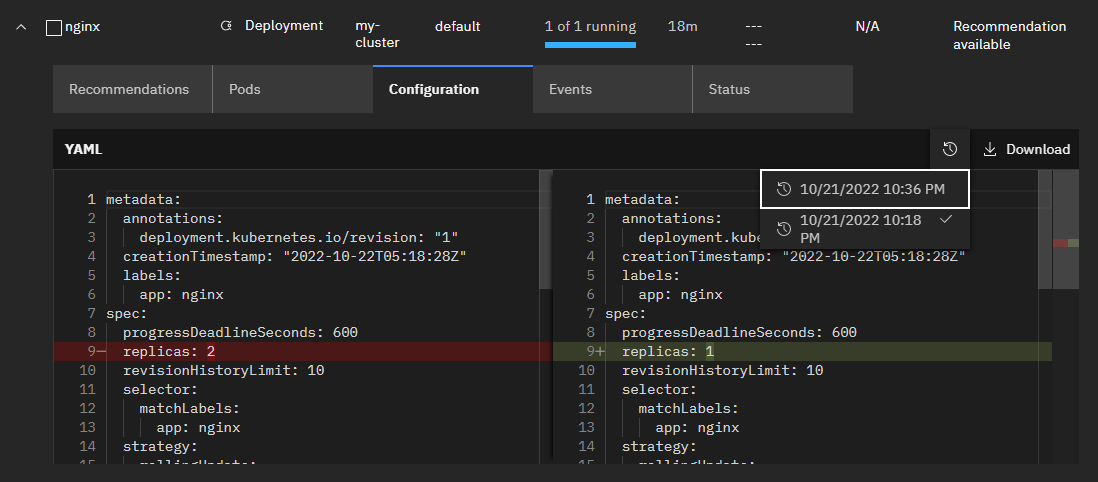Click the Deployment type icon
Screen dimensions: 1098x482
coord(226,26)
